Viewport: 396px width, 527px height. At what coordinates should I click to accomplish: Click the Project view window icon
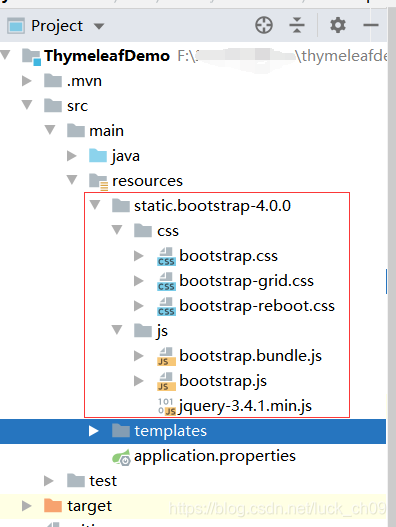(x=16, y=26)
